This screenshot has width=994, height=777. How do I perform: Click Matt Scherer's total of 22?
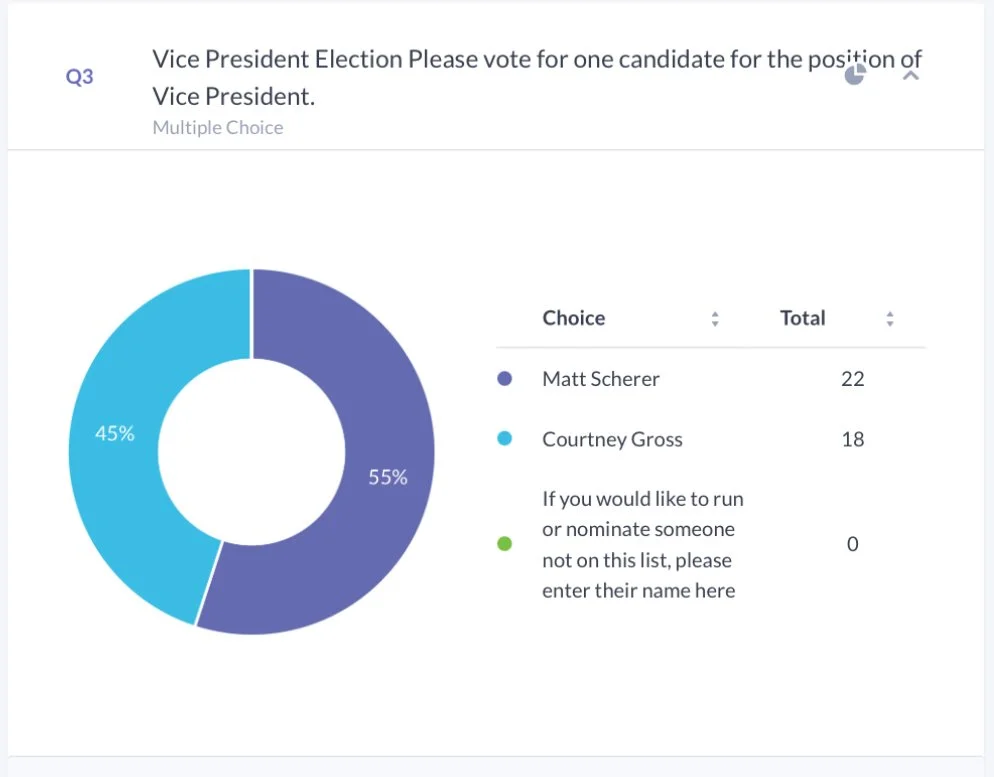point(852,379)
